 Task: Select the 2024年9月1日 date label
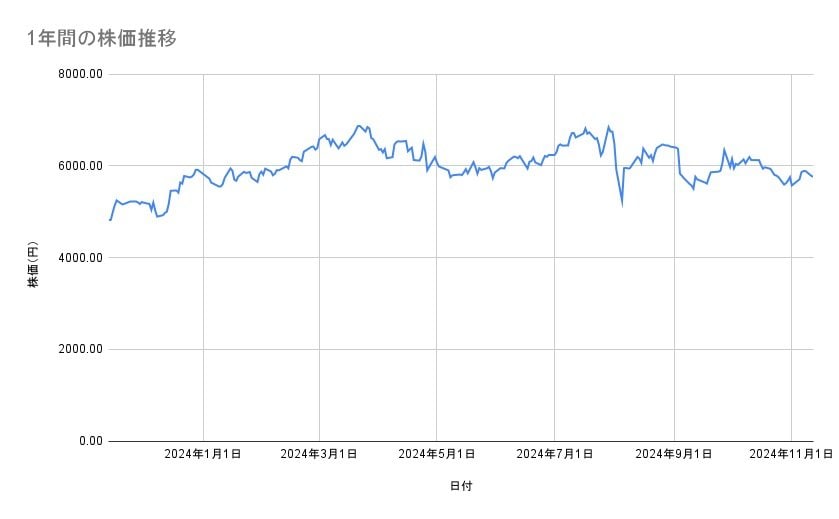(674, 454)
